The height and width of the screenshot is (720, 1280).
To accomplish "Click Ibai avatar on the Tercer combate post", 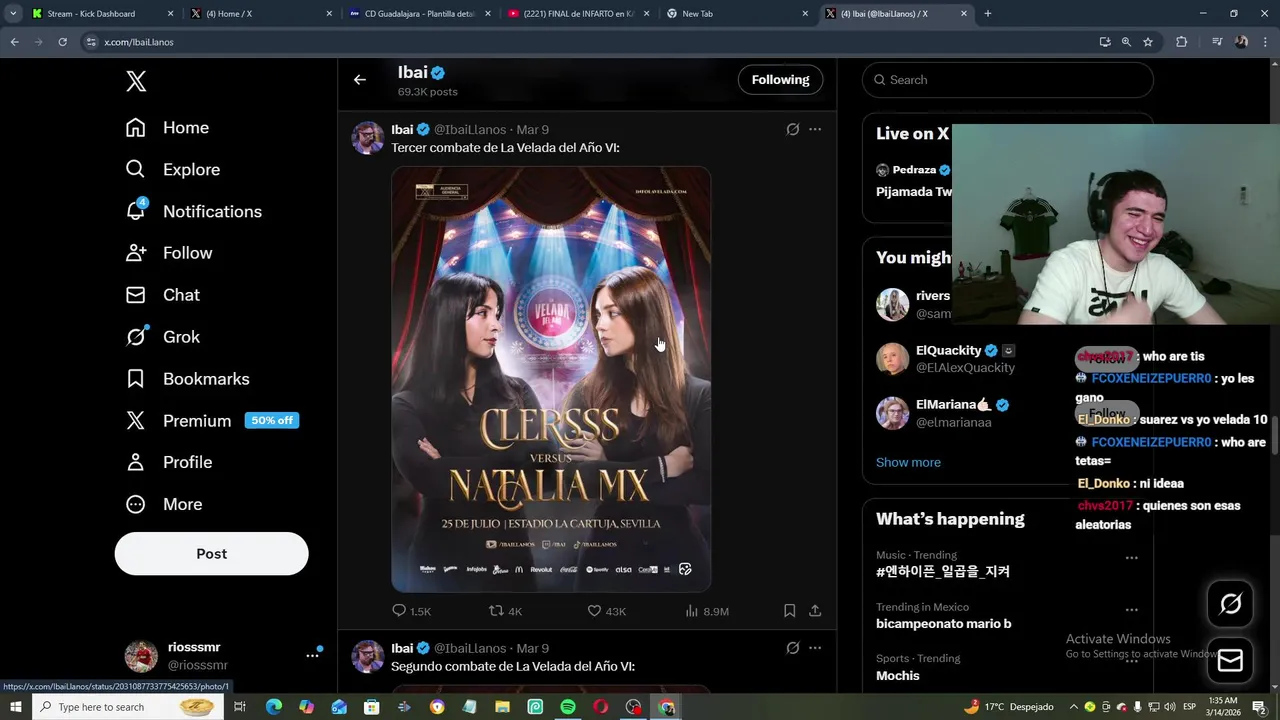I will pyautogui.click(x=368, y=138).
